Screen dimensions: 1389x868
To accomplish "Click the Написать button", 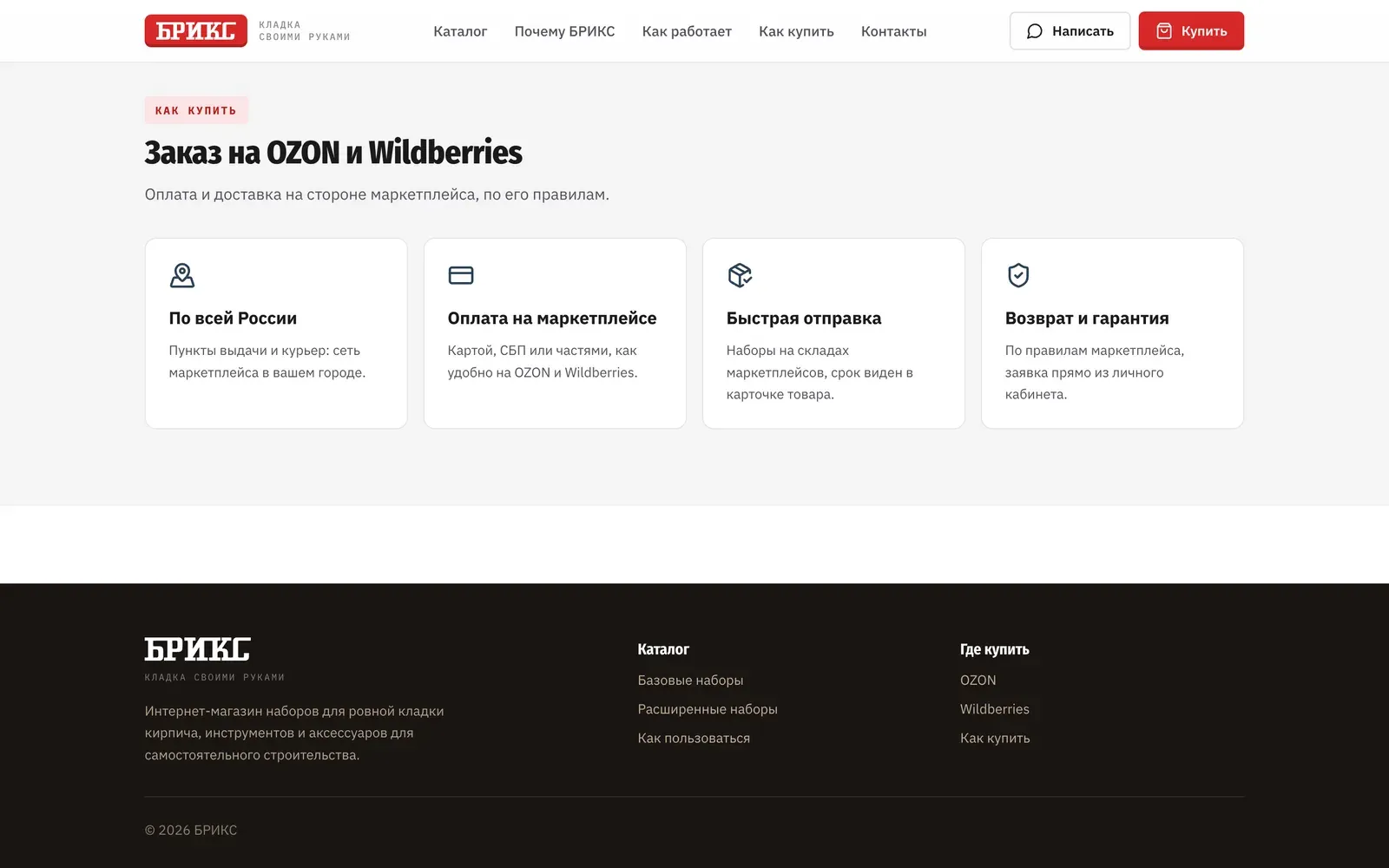I will [1070, 31].
